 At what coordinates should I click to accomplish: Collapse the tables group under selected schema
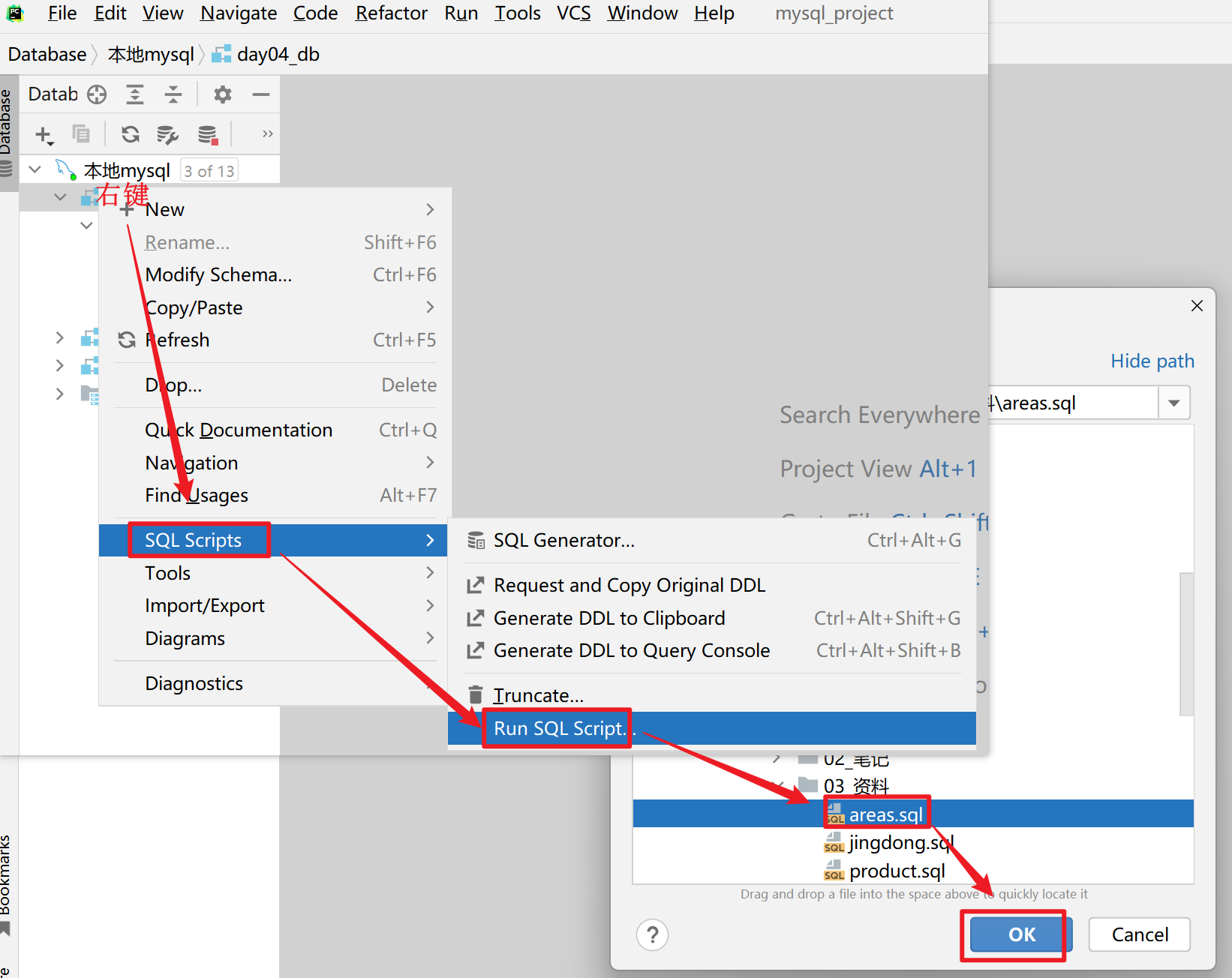(86, 225)
